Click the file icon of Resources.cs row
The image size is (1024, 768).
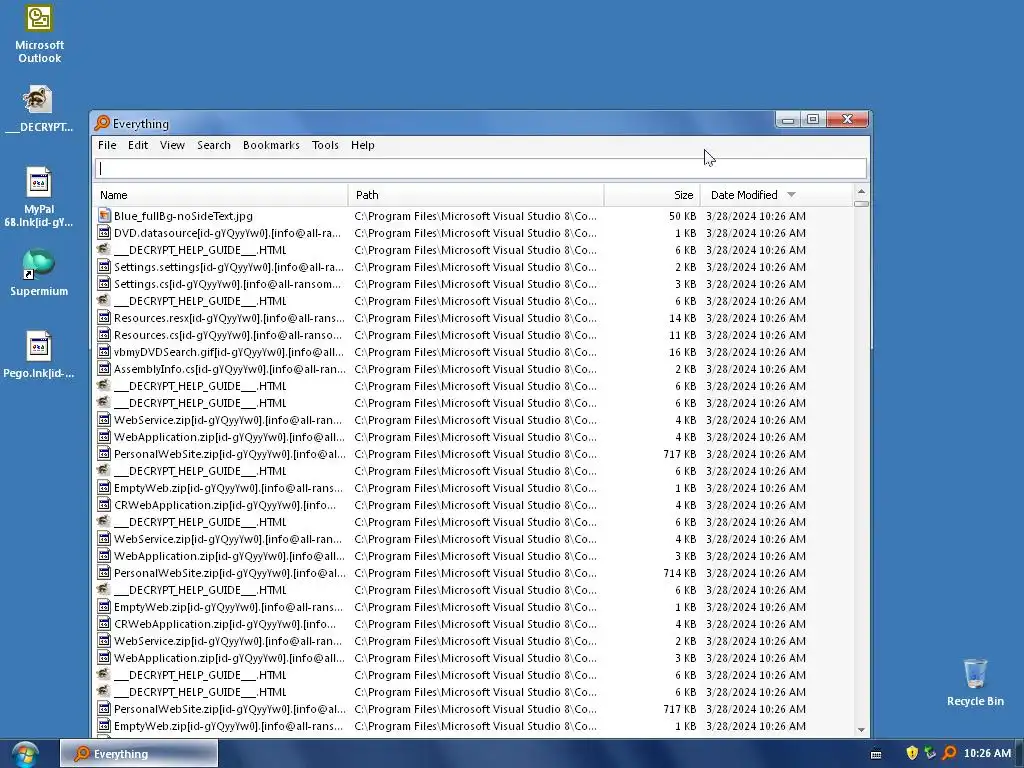pyautogui.click(x=104, y=334)
